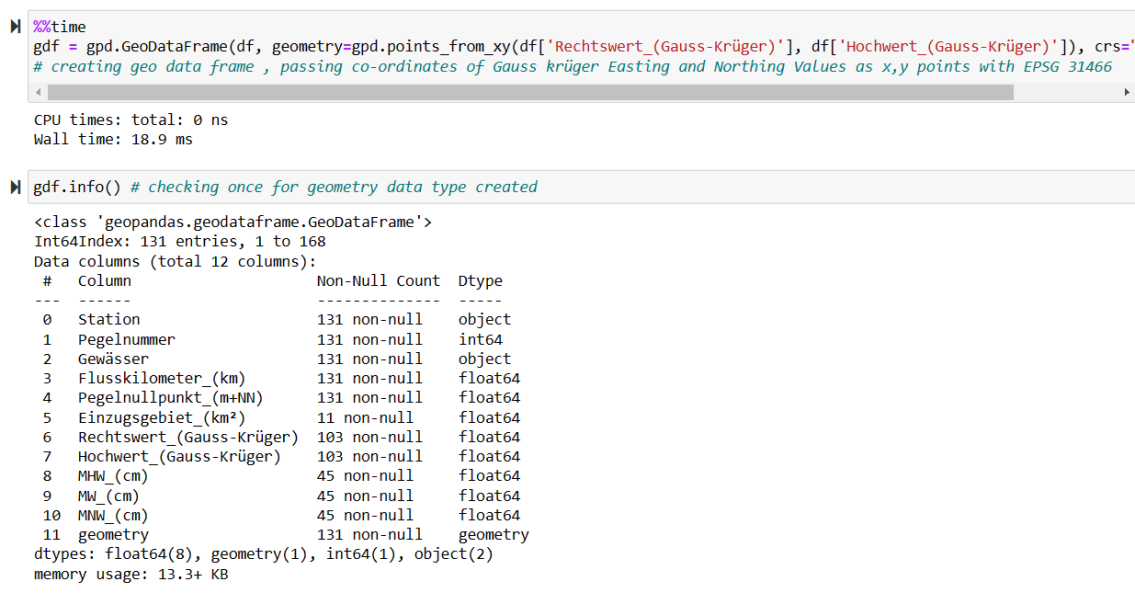The image size is (1135, 593).
Task: Click the dtypes summary output line
Action: (263, 554)
